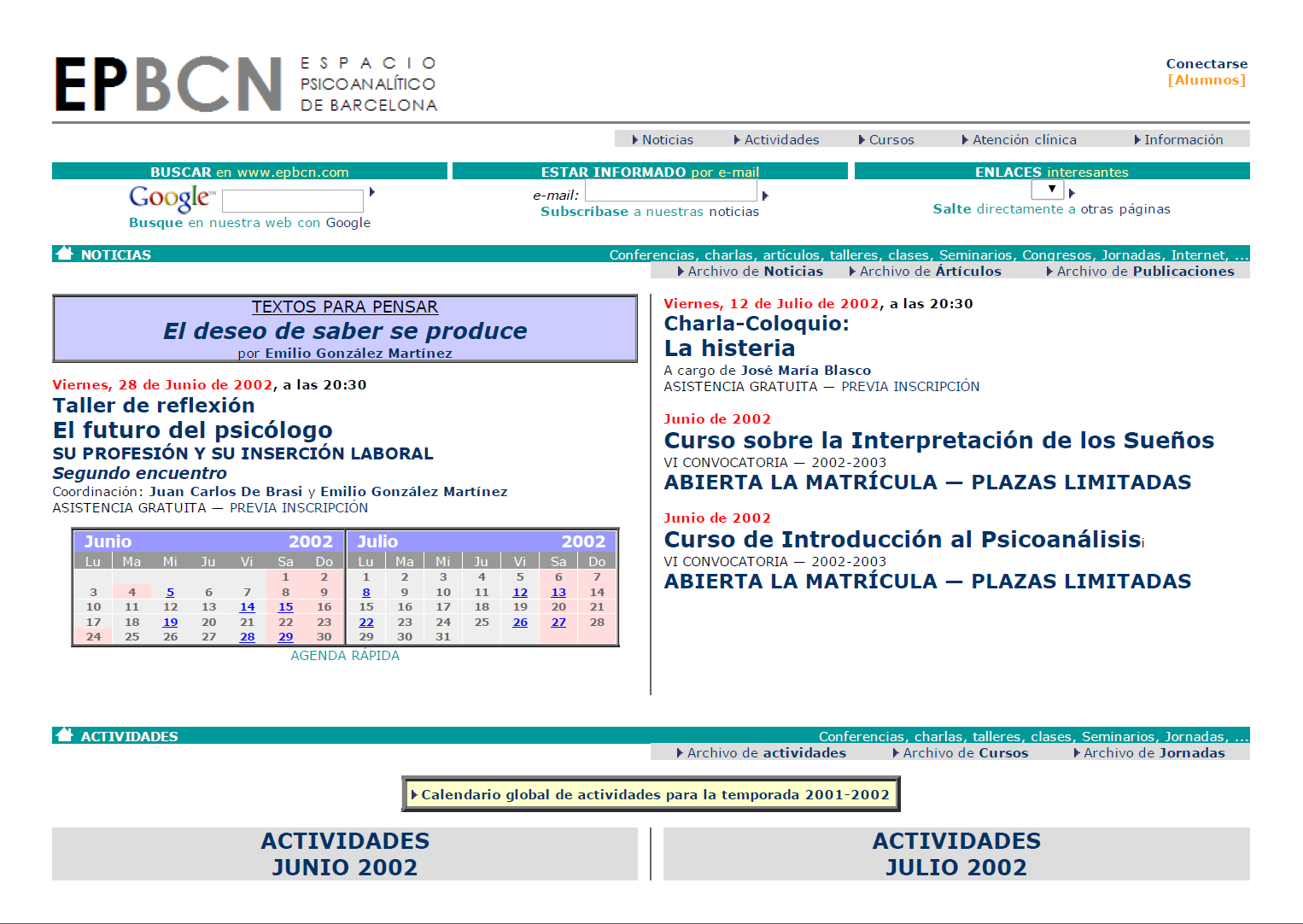The width and height of the screenshot is (1303, 924).
Task: Select June 5 in the Junio calendar
Action: pyautogui.click(x=171, y=592)
